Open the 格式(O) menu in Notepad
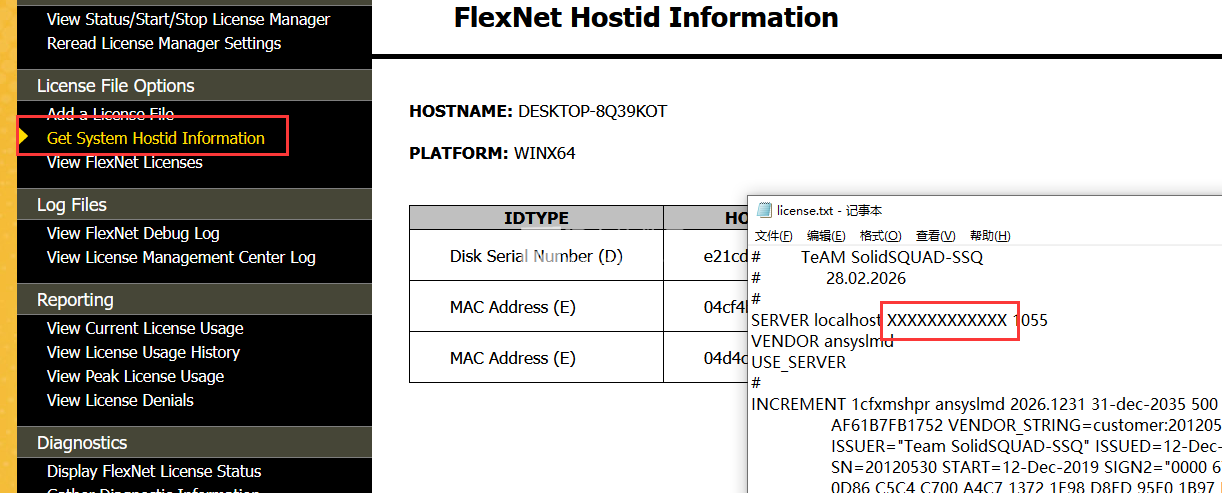 880,236
